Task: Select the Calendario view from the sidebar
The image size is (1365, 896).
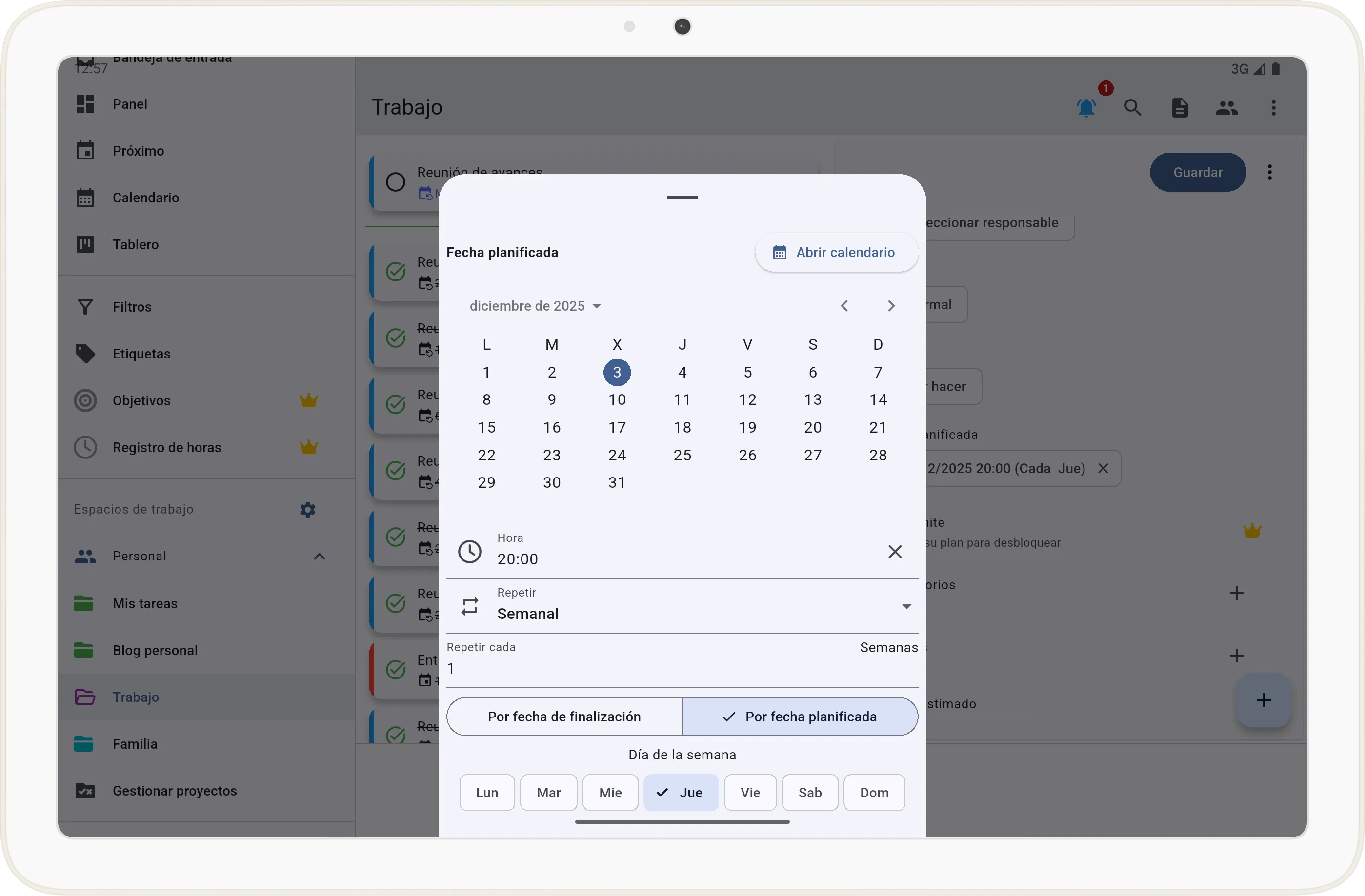Action: coord(146,197)
